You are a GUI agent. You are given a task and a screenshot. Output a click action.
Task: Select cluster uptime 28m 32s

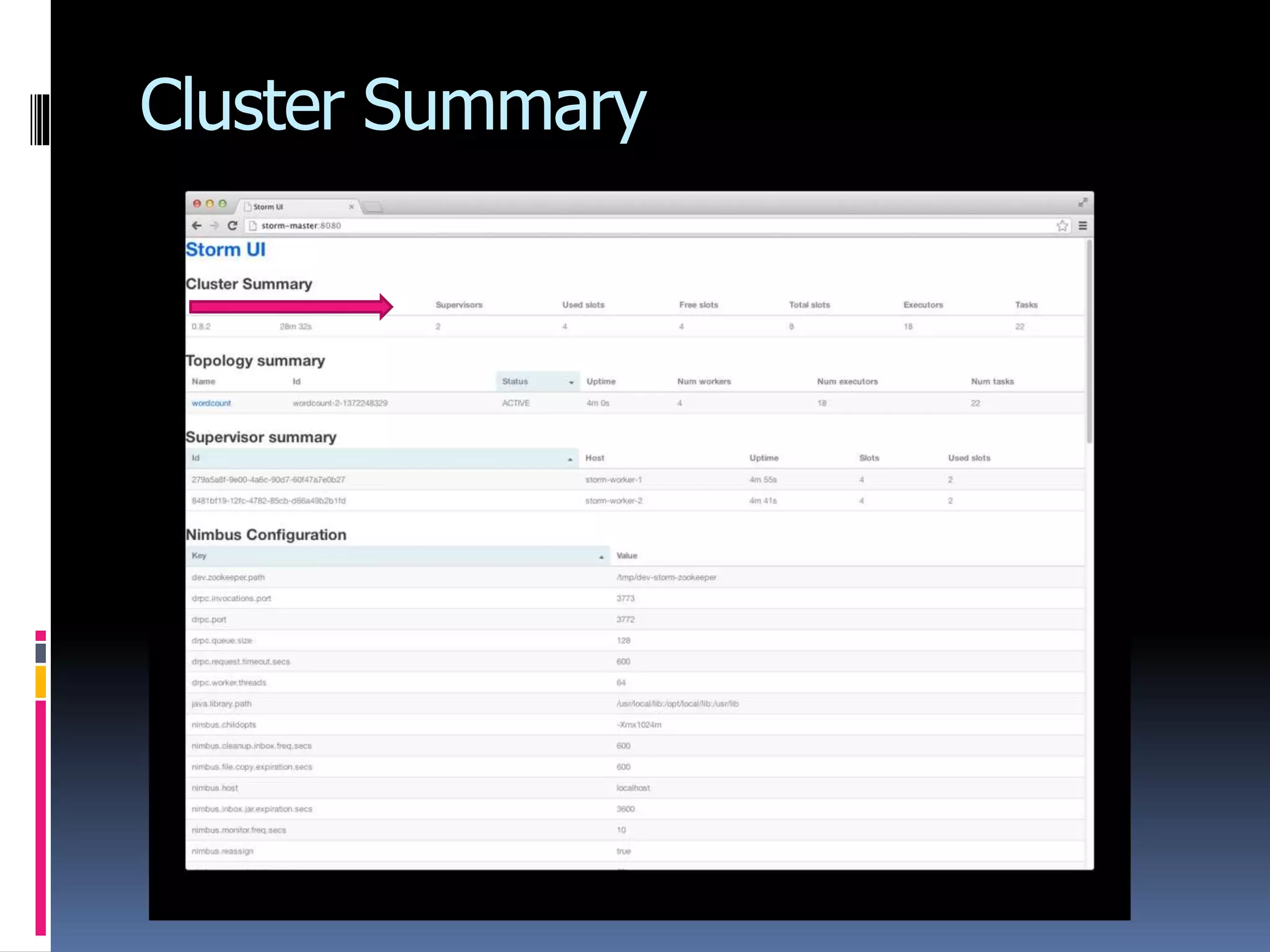click(296, 327)
